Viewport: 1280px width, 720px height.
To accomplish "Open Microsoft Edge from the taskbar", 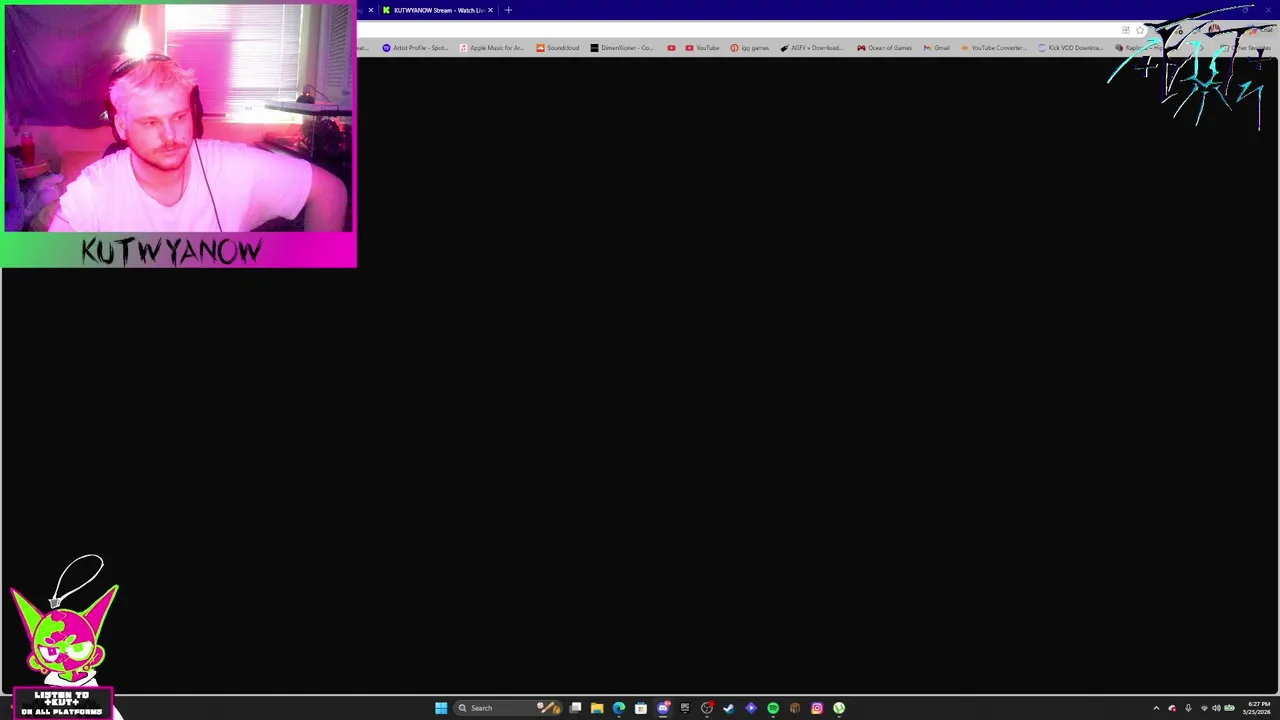I will click(619, 708).
